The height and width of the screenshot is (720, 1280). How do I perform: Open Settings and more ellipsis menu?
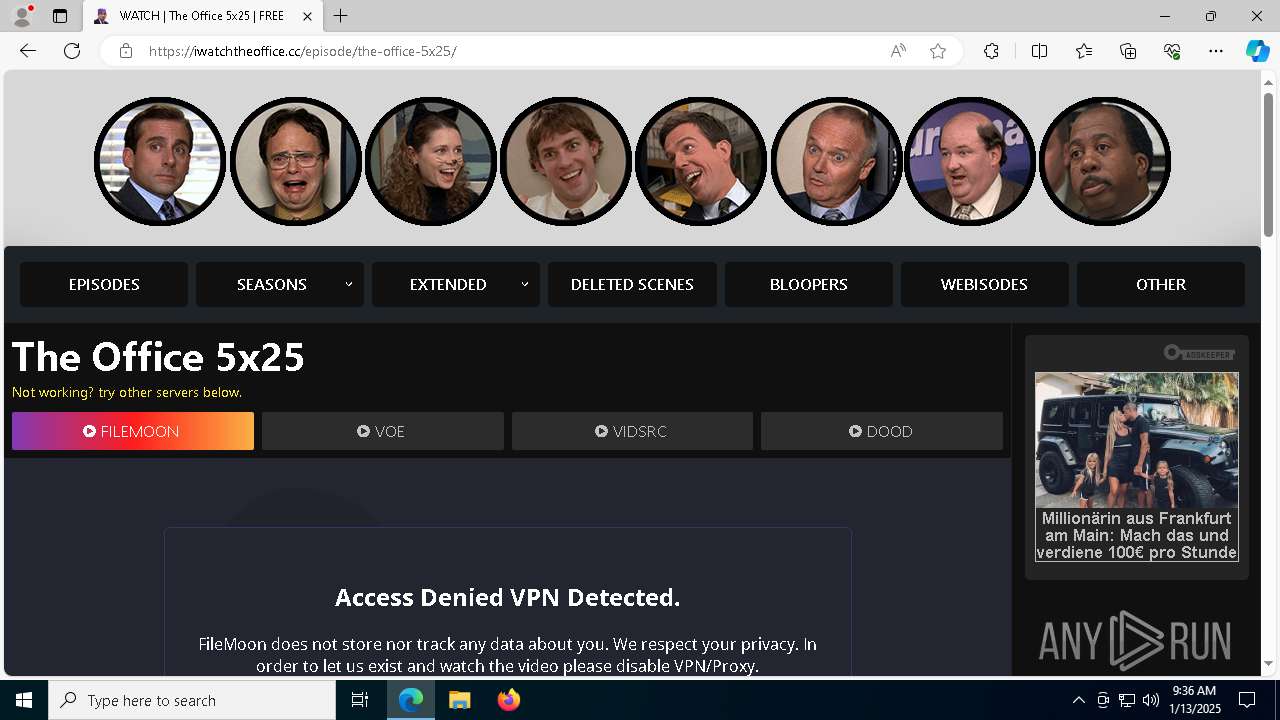1216,51
